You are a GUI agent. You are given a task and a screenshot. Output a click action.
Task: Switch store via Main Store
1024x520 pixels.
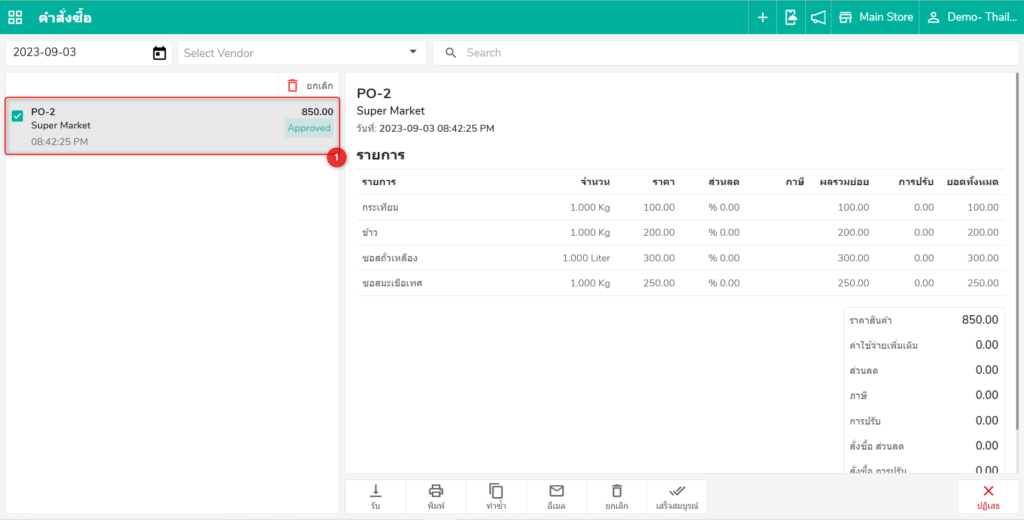[x=875, y=18]
